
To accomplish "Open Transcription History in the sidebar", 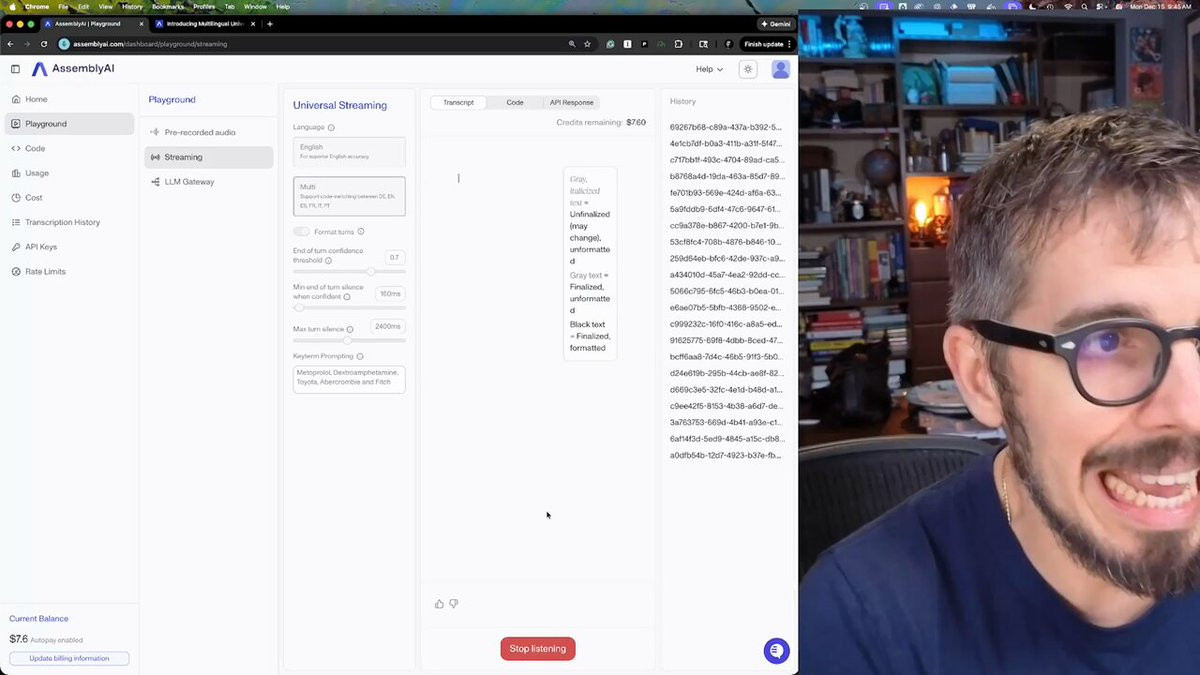I will pyautogui.click(x=68, y=222).
